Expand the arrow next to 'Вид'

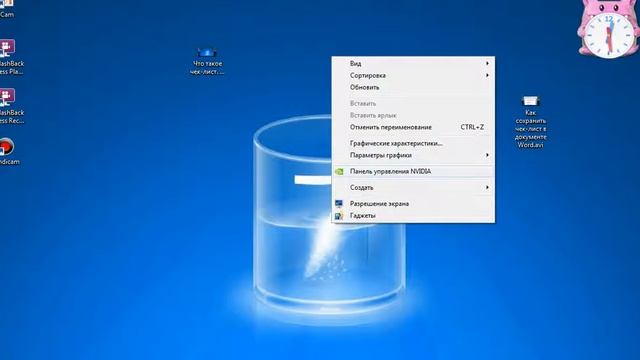click(x=487, y=64)
